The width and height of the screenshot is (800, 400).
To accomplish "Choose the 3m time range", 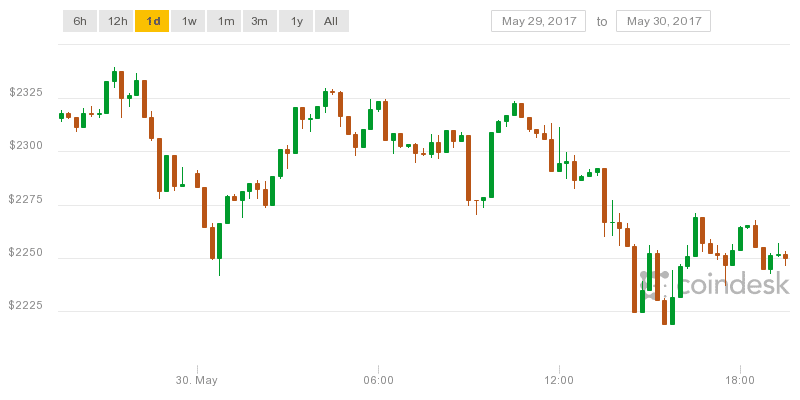I will coord(260,21).
